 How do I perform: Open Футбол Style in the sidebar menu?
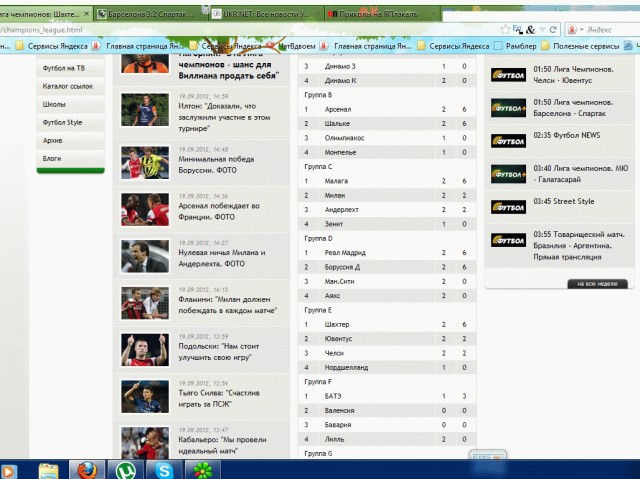coord(71,122)
